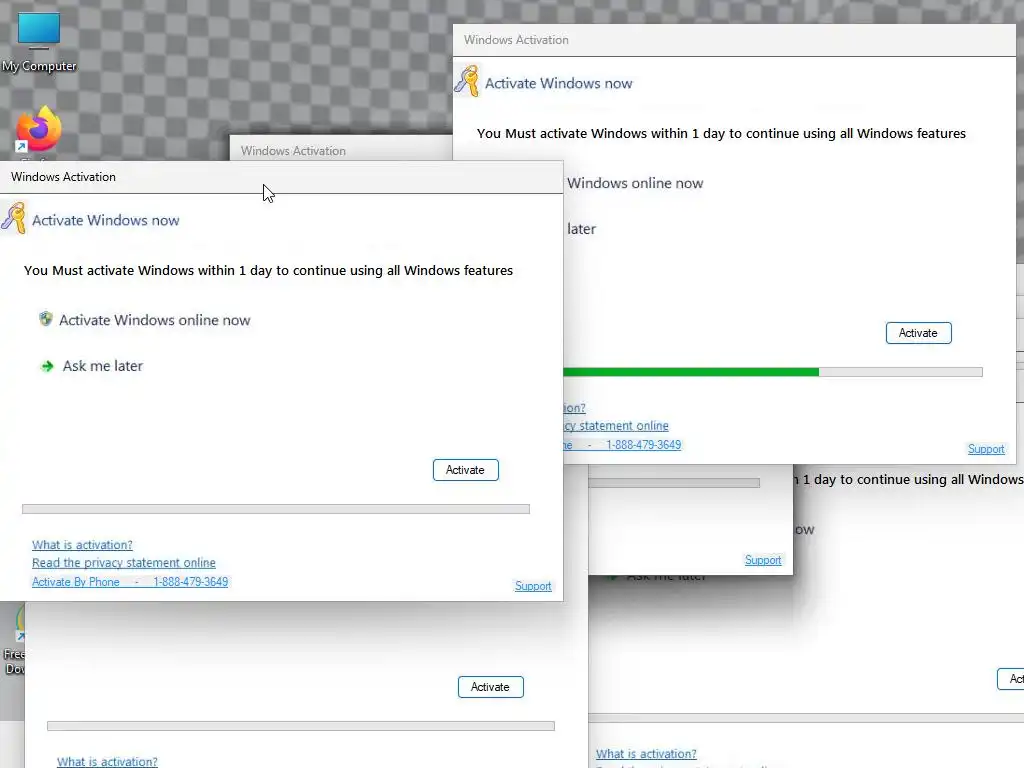The height and width of the screenshot is (768, 1024).
Task: Click the later option in the top-right dialog
Action: click(x=581, y=229)
